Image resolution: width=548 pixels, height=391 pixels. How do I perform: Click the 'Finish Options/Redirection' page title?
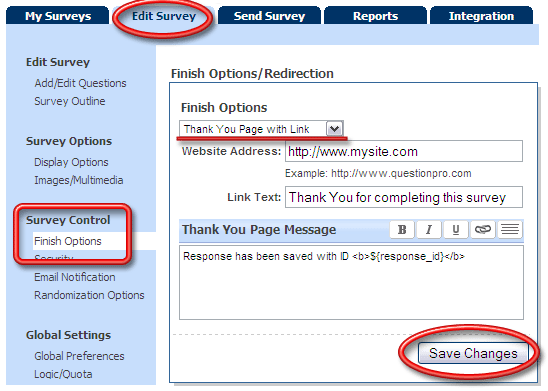(252, 73)
